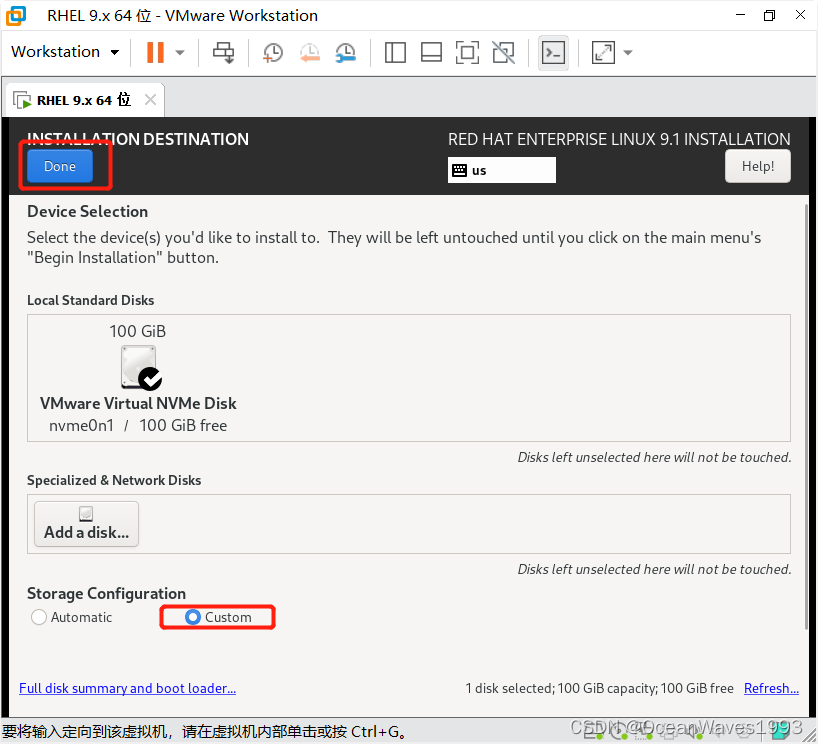The image size is (818, 744).
Task: Click the Local Standard Disks label
Action: click(91, 300)
